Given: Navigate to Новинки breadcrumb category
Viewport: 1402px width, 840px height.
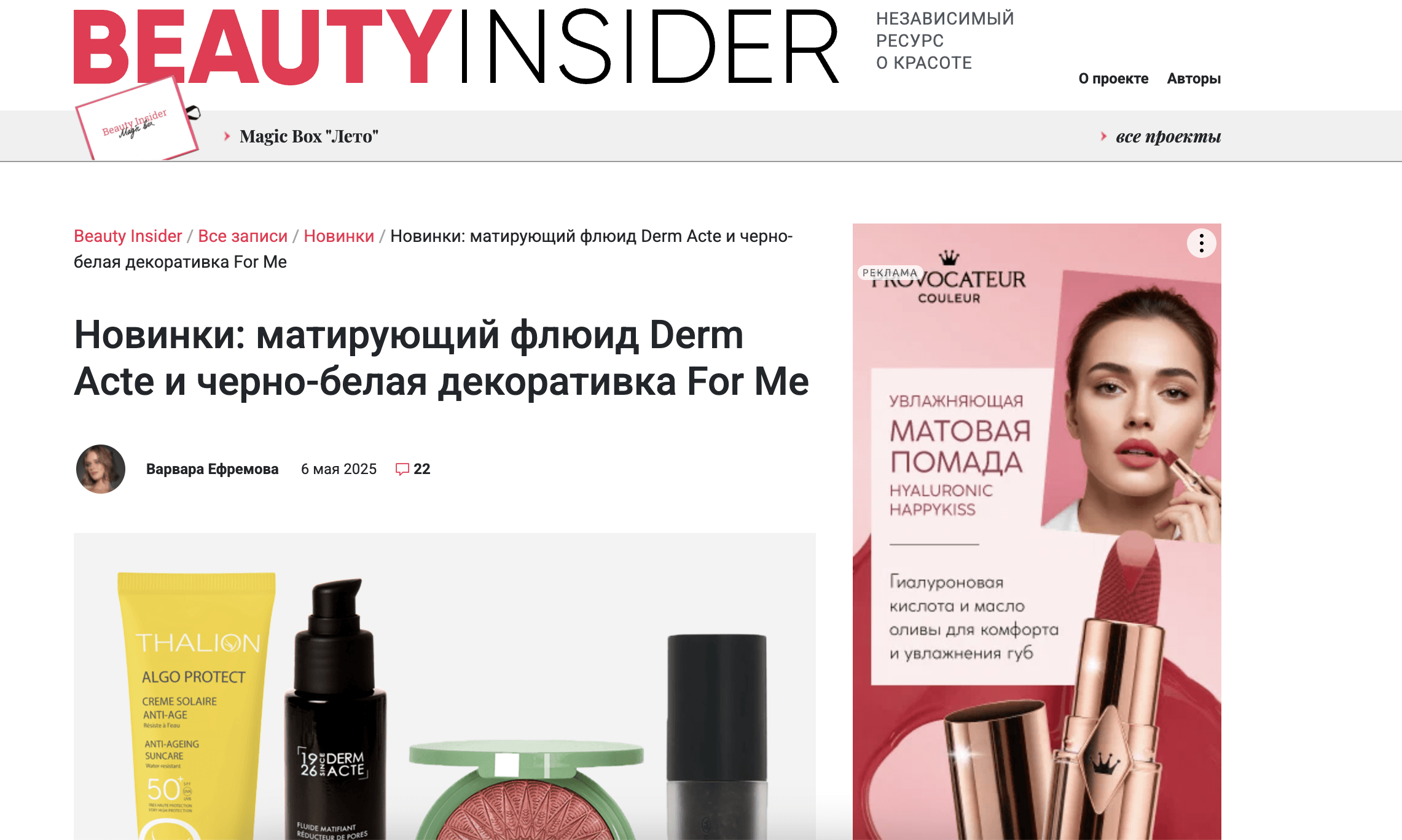Looking at the screenshot, I should click(339, 236).
